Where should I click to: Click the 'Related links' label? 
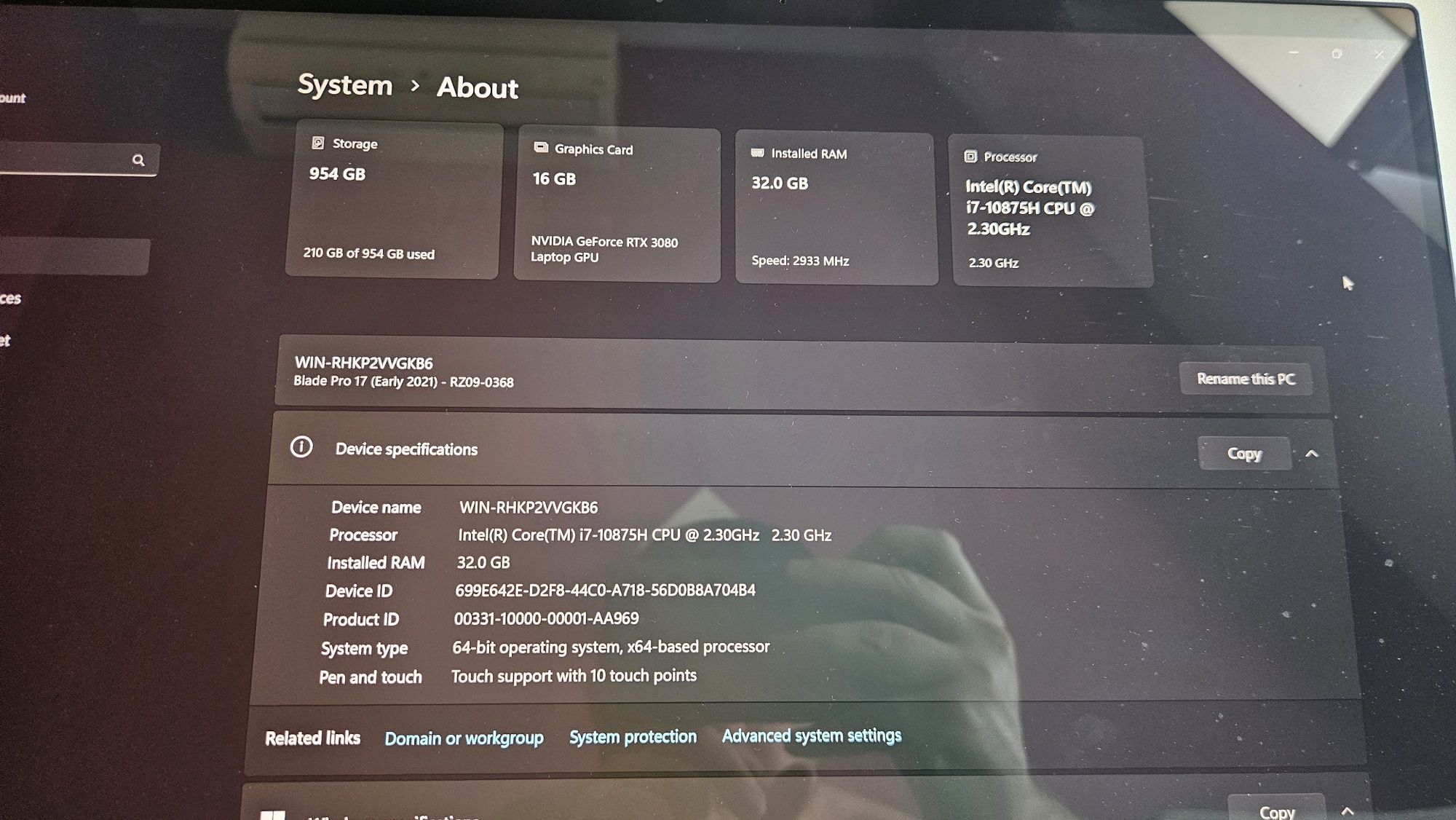point(312,738)
